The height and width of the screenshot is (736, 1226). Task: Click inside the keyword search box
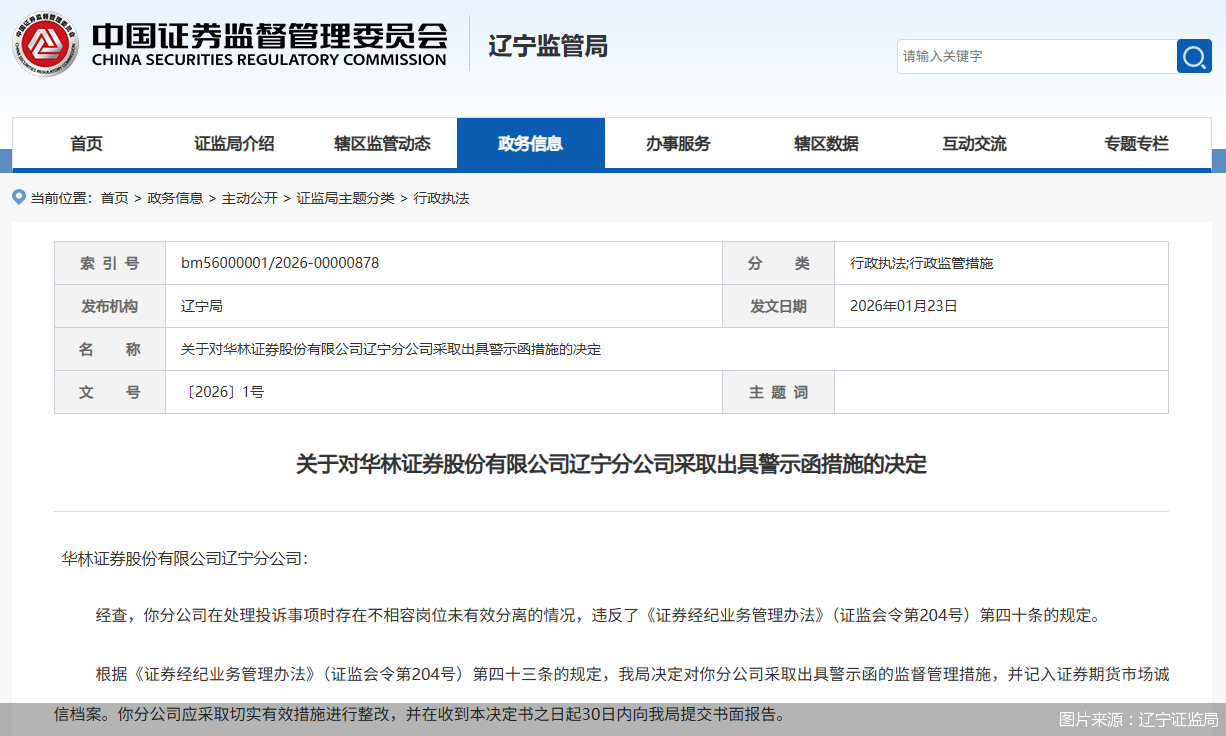[x=1030, y=56]
